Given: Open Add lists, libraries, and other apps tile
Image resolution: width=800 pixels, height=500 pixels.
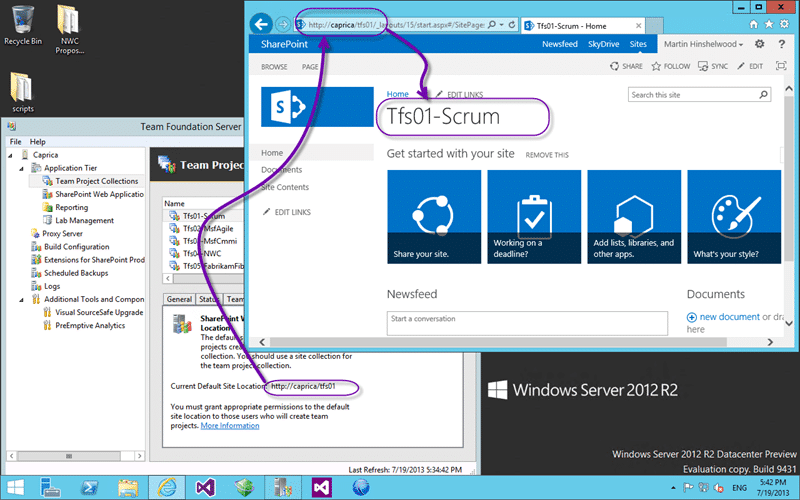Looking at the screenshot, I should tap(634, 217).
